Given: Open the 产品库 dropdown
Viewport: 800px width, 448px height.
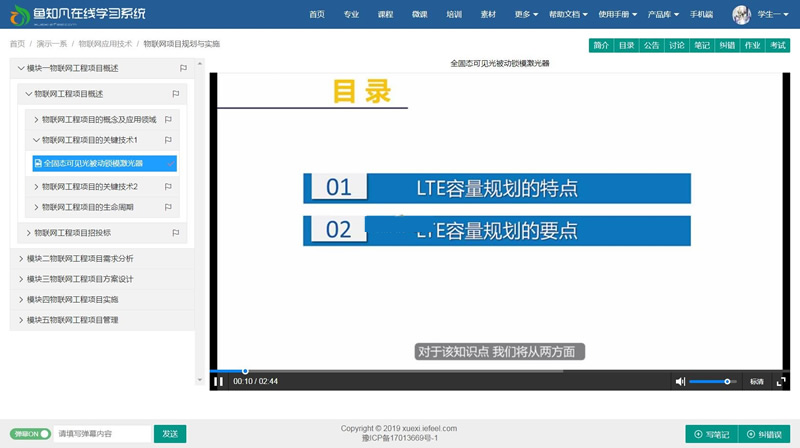Looking at the screenshot, I should click(663, 14).
